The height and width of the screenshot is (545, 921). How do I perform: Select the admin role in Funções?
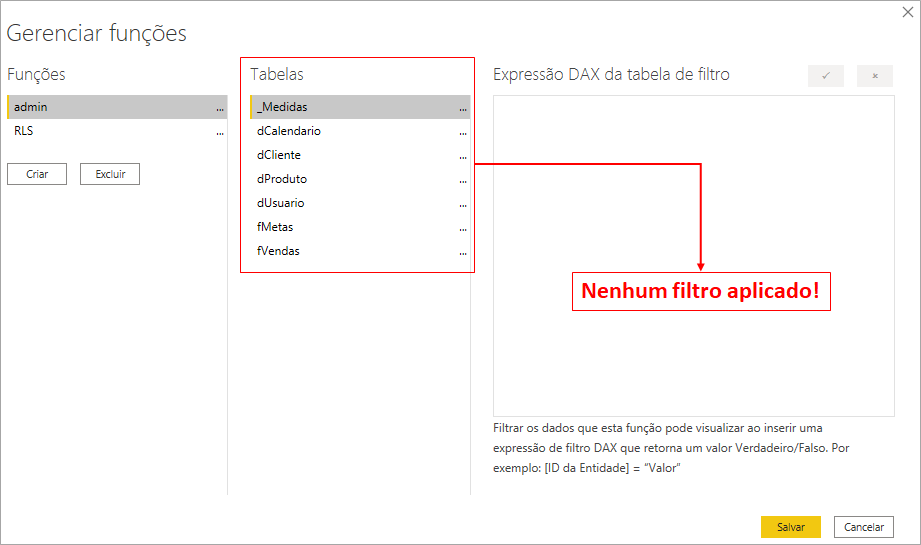[x=31, y=107]
